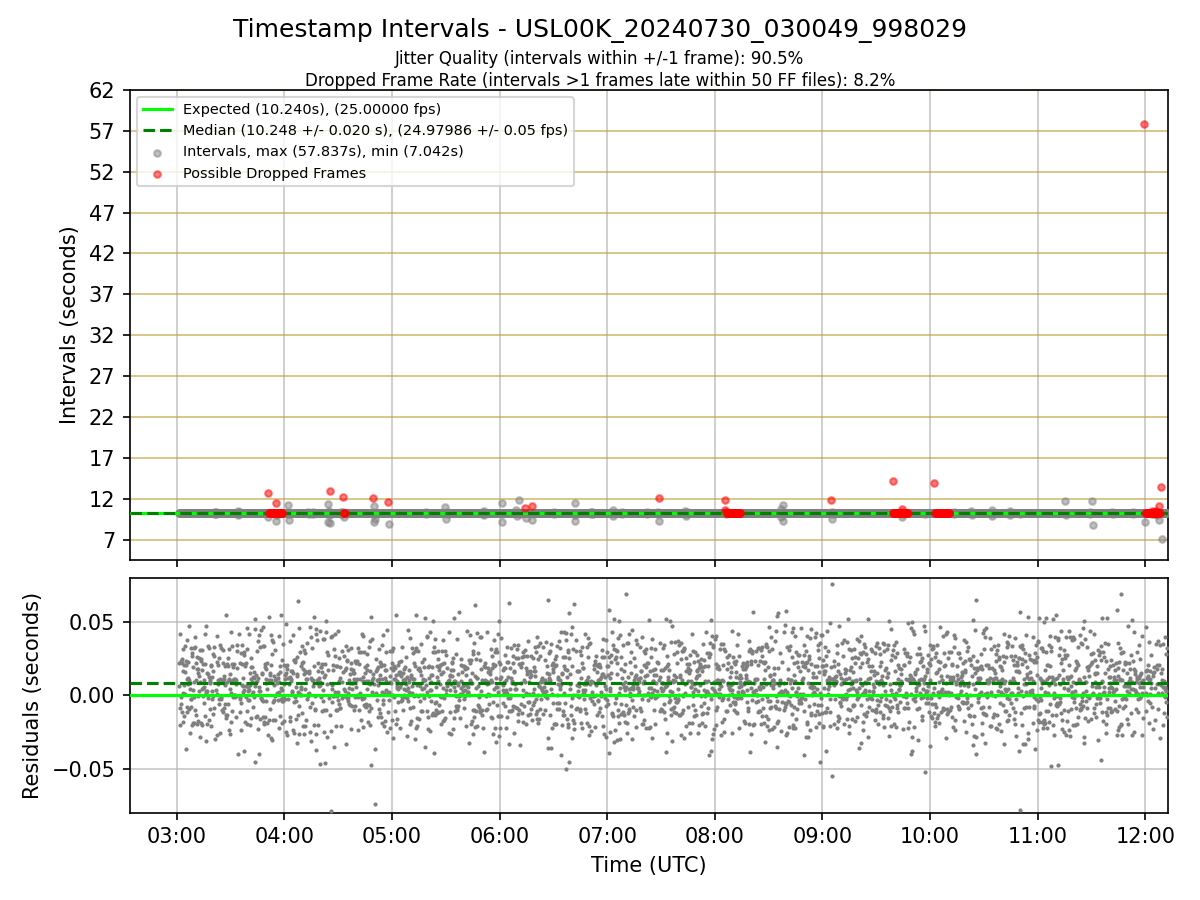
Task: Click y-axis tick label '7'
Action: pos(111,541)
